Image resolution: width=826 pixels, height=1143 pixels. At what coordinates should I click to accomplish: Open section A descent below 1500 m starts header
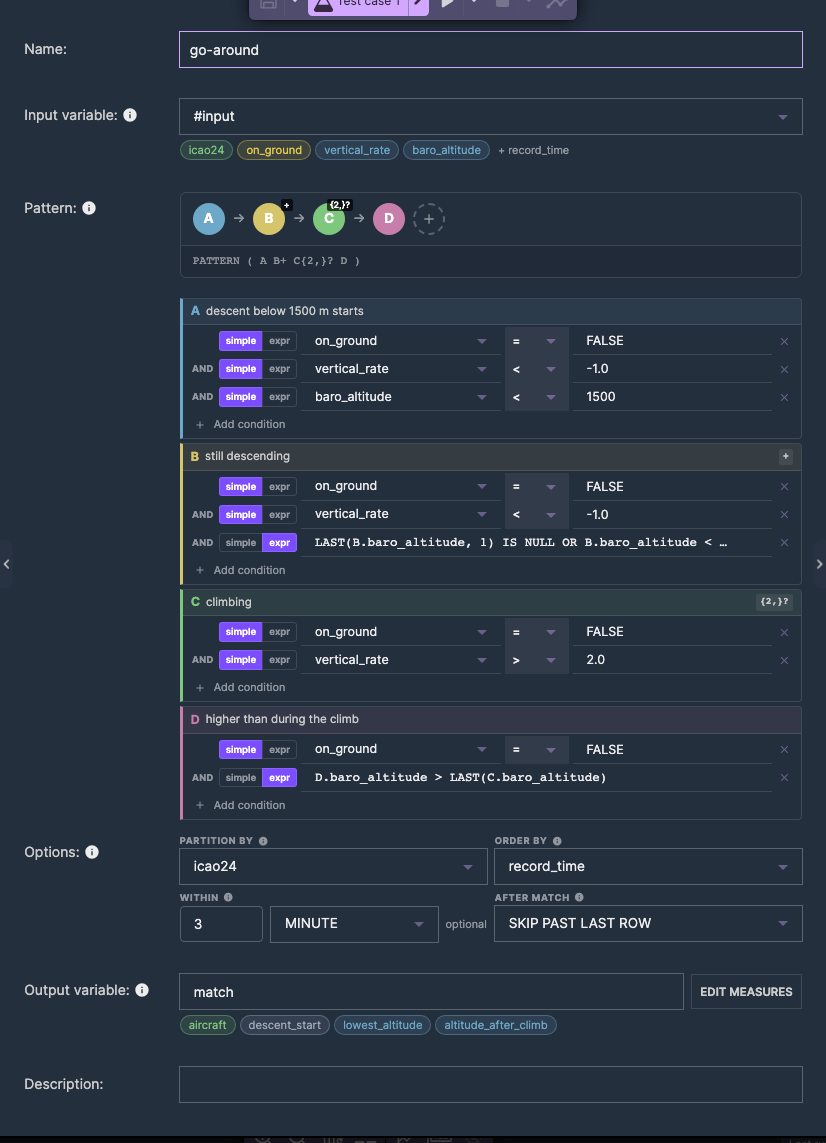pos(491,311)
